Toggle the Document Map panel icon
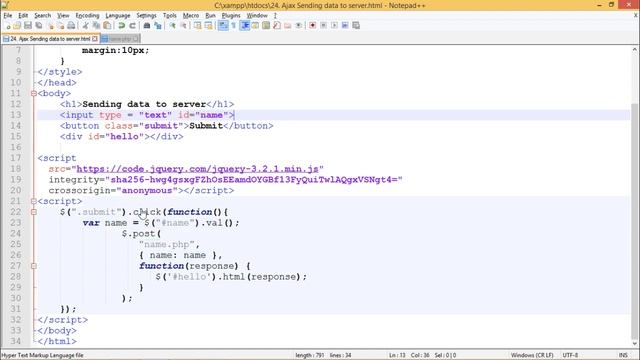640x360 pixels. point(266,26)
